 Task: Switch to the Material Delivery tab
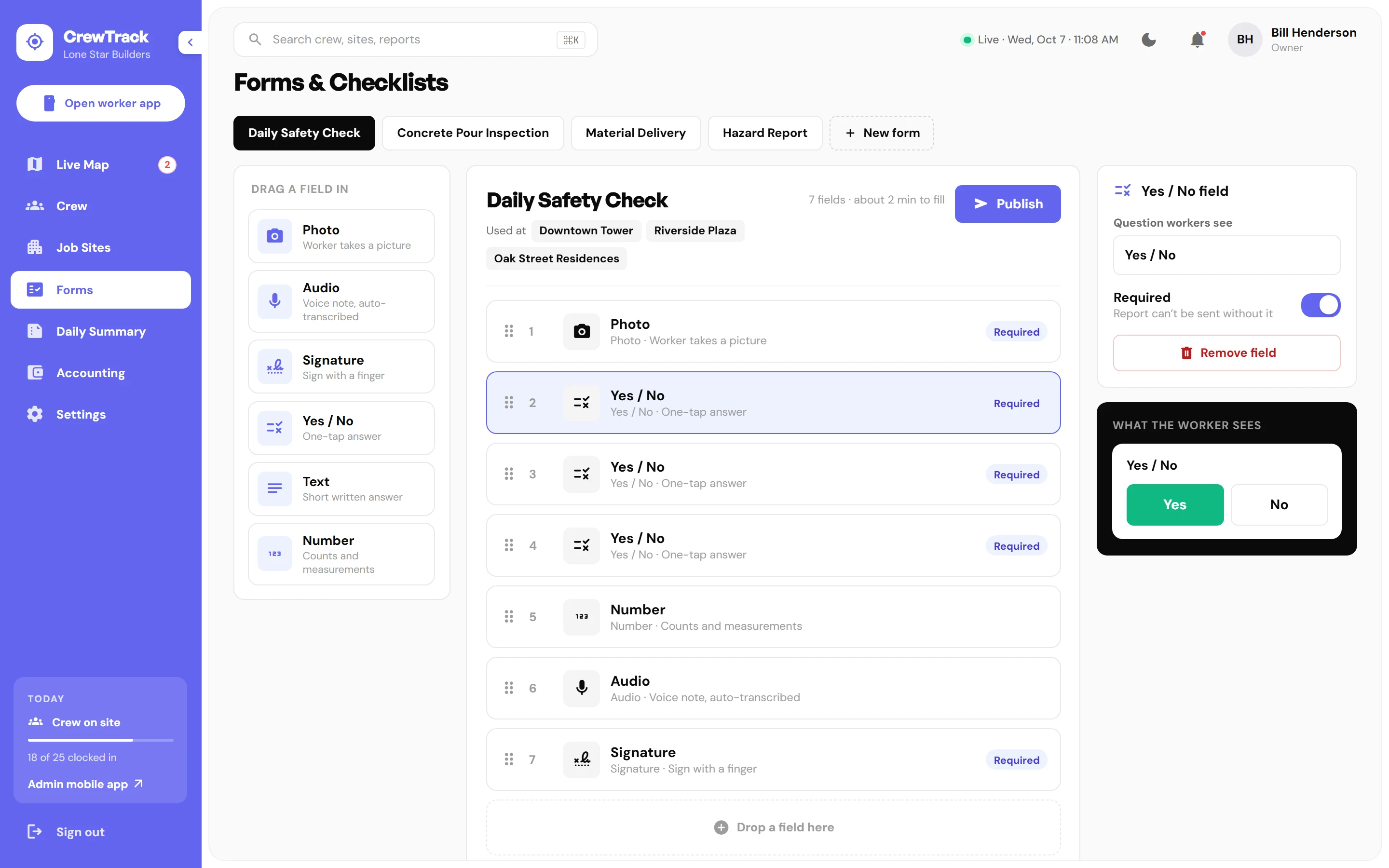[x=635, y=133]
